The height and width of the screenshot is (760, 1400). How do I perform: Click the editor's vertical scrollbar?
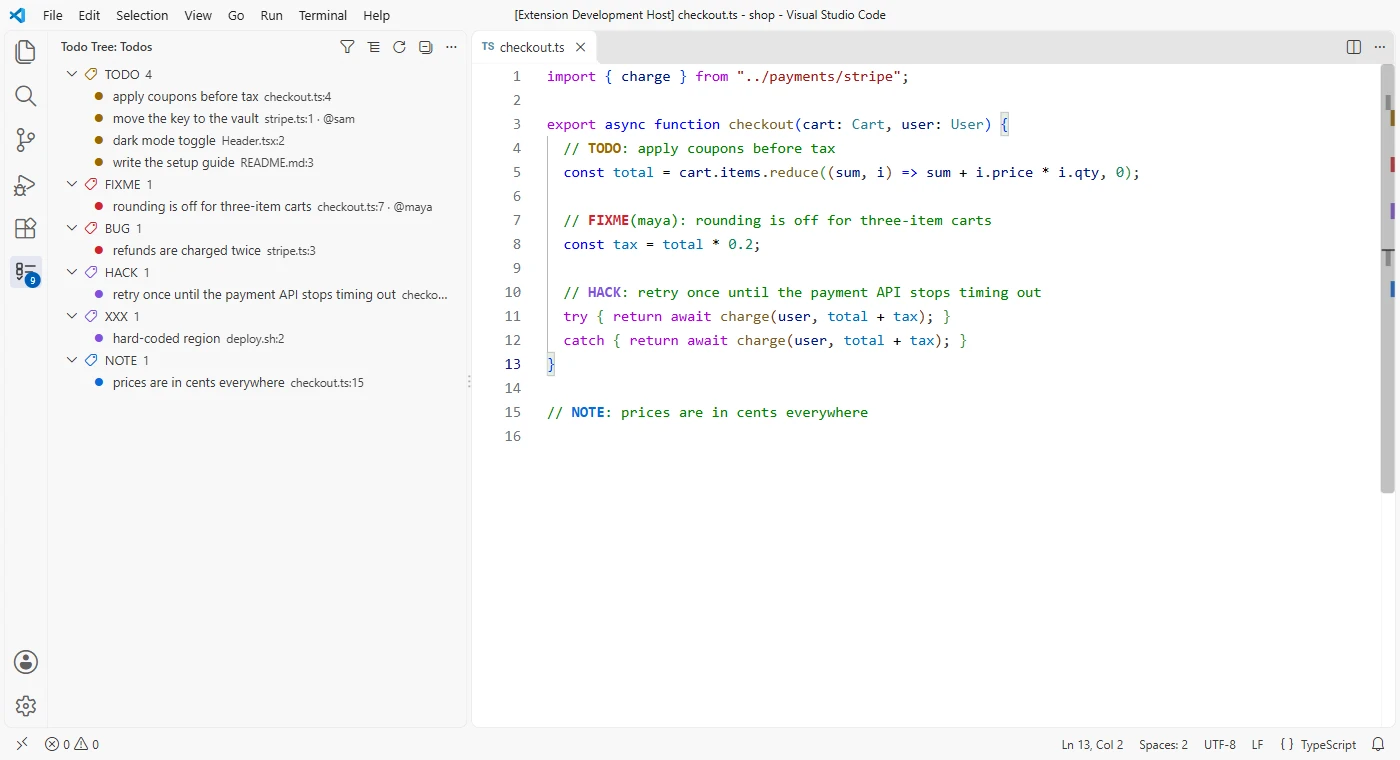(x=1388, y=280)
